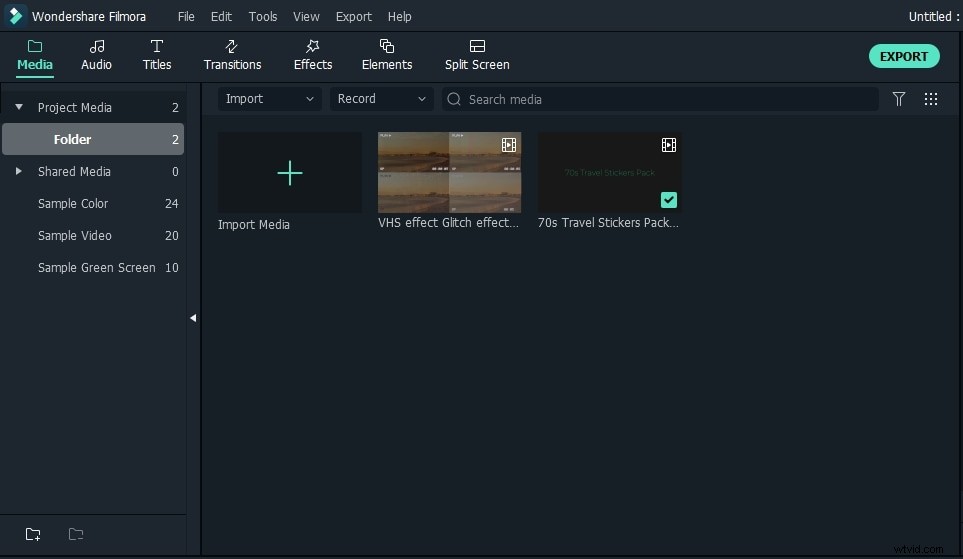Switch to the Transitions tab
This screenshot has width=963, height=559.
pyautogui.click(x=232, y=55)
